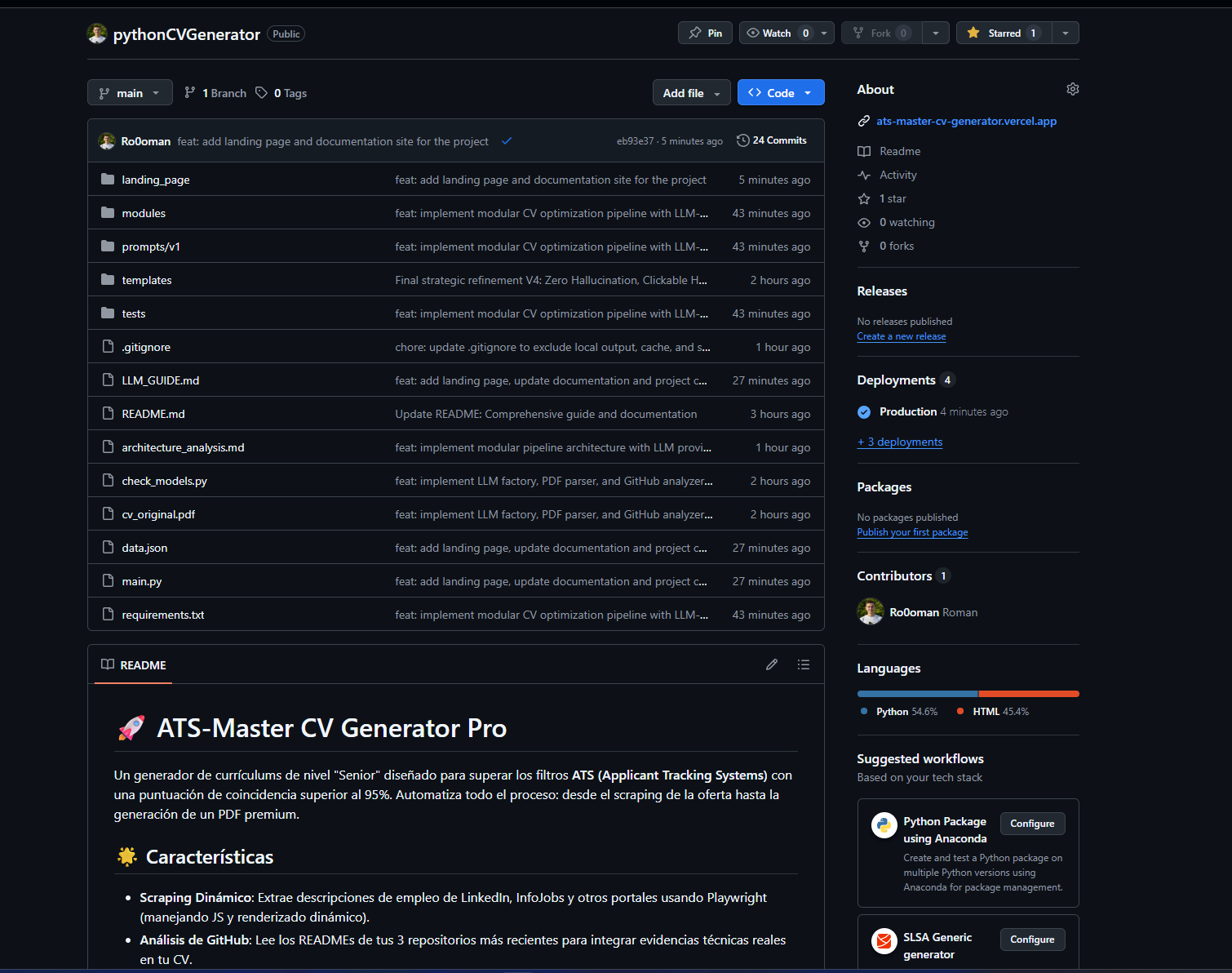Open ats-master-cv-generator.vercel.app link

click(966, 121)
